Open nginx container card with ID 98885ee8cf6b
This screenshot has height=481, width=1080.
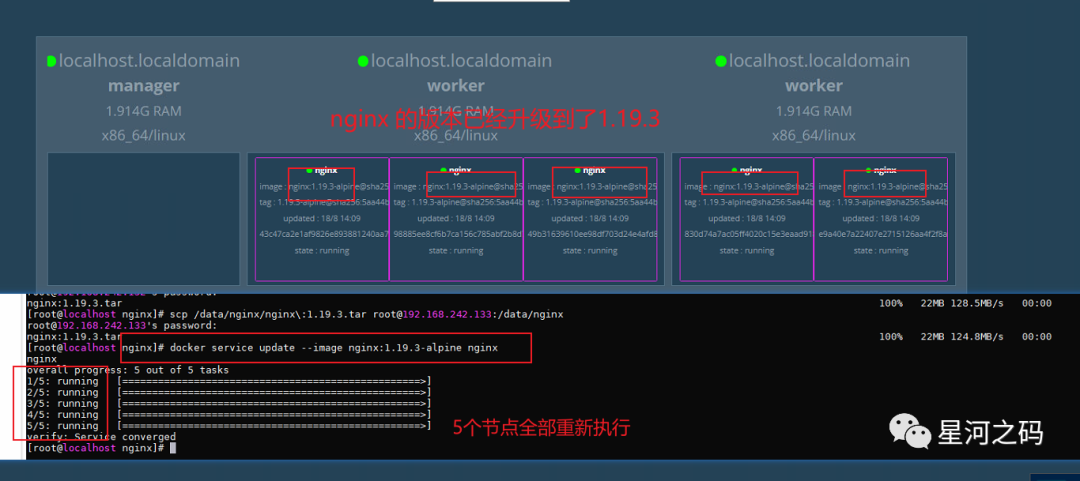click(x=456, y=219)
